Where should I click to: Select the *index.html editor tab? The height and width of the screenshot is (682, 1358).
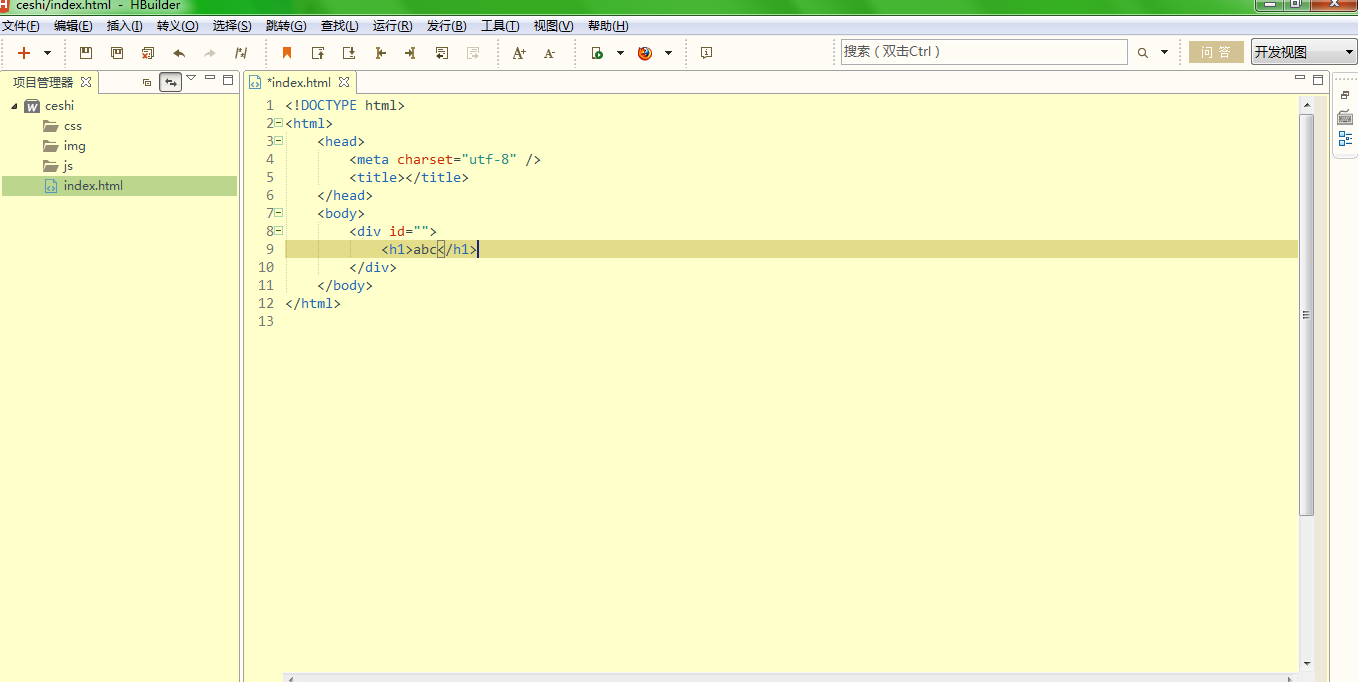(298, 82)
